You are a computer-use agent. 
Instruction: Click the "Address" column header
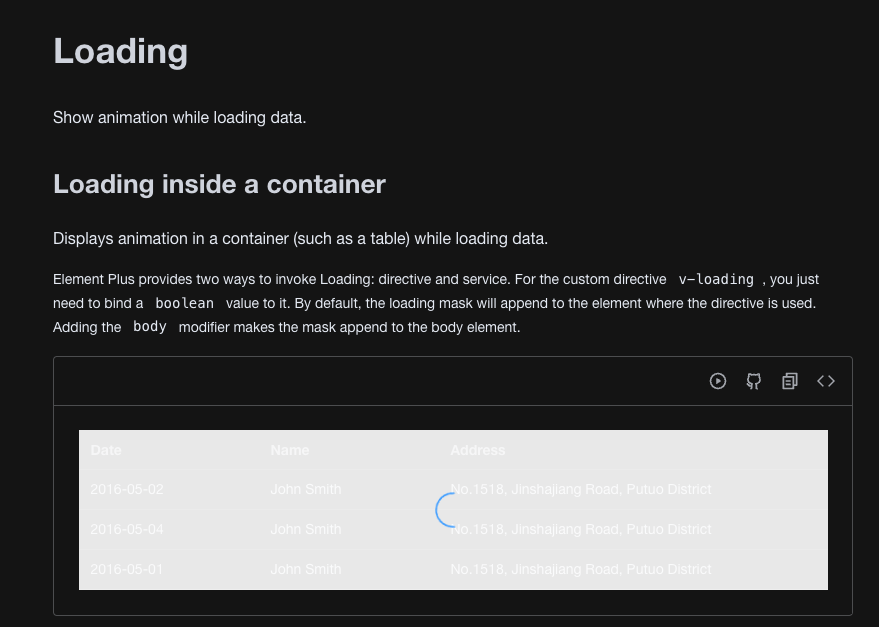[x=478, y=450]
